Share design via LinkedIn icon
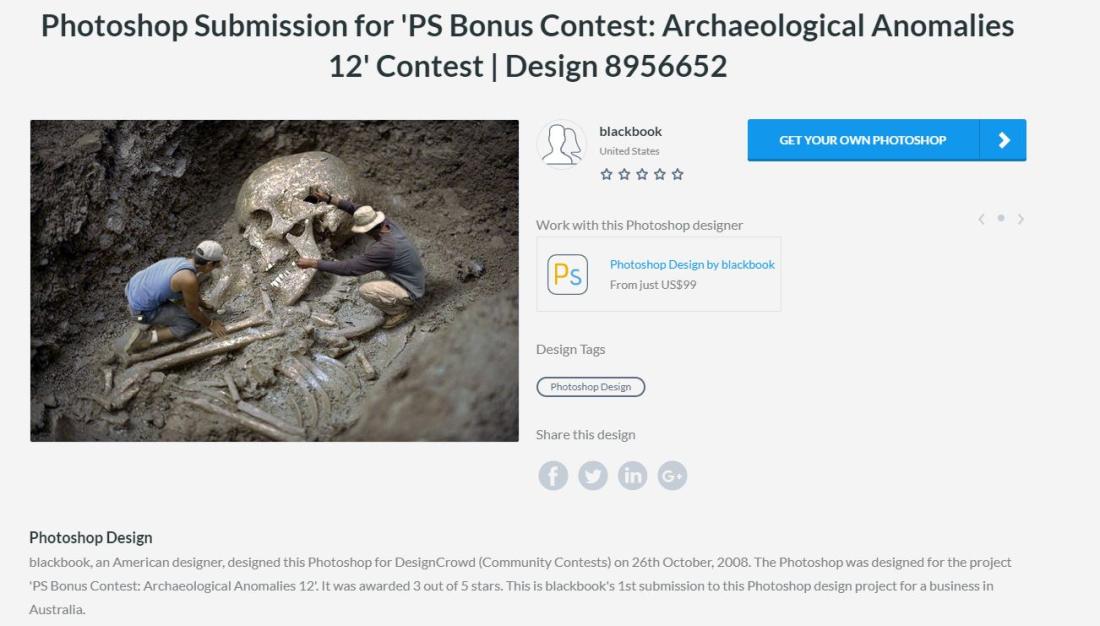This screenshot has width=1100, height=626. (633, 476)
